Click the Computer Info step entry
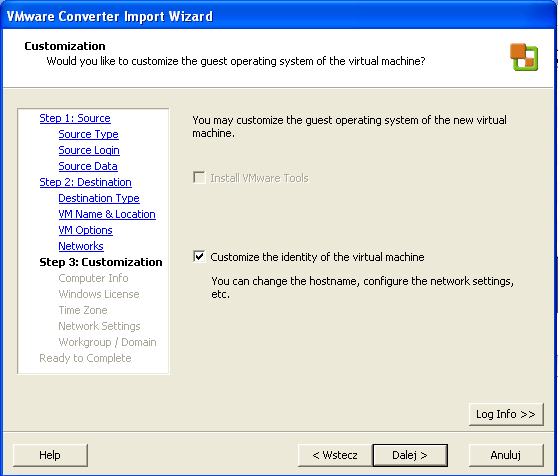Viewport: 558px width, 476px height. 93,278
